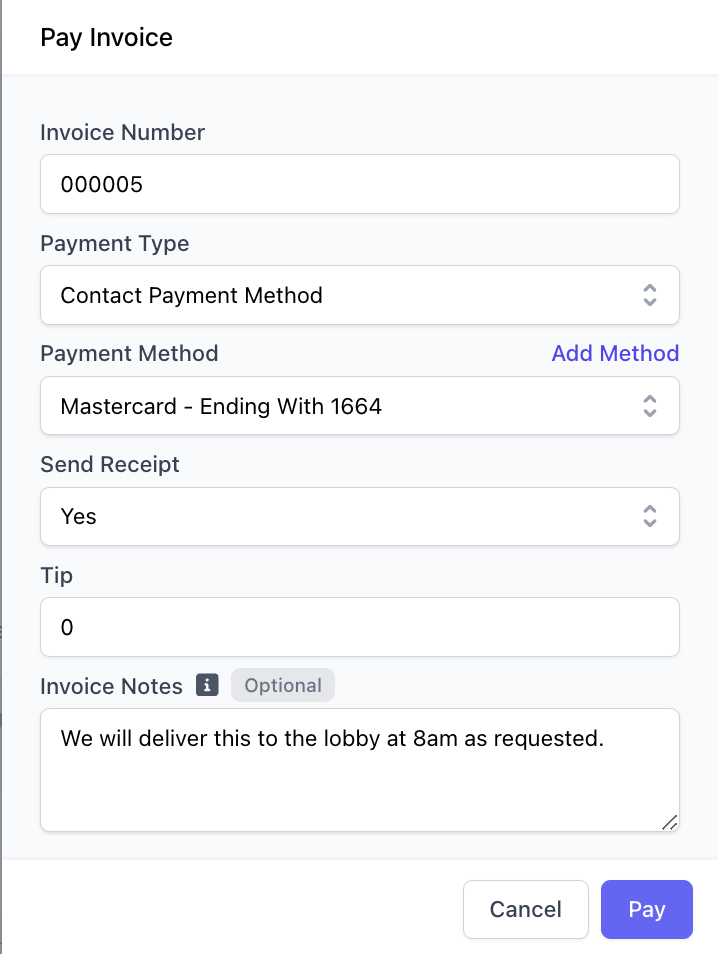The width and height of the screenshot is (718, 954).
Task: Click inside the Invoice Notes text area
Action: 360,770
